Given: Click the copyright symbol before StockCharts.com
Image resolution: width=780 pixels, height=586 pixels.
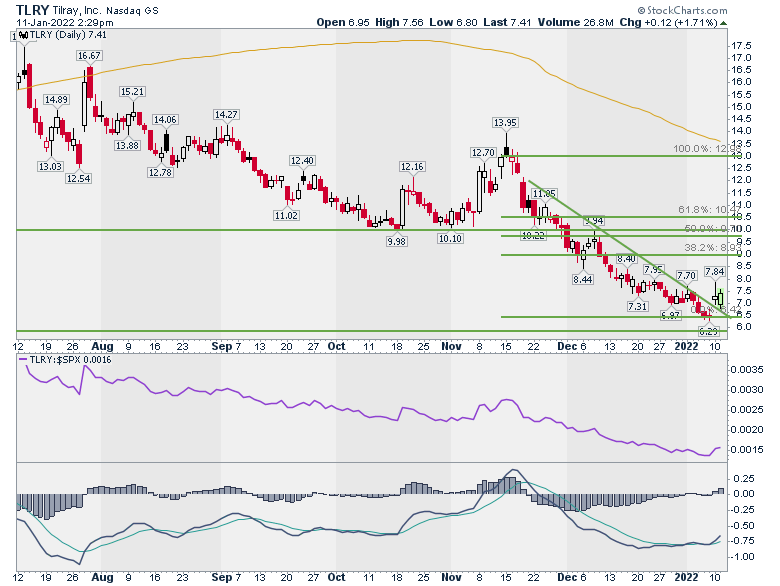Looking at the screenshot, I should pyautogui.click(x=641, y=10).
